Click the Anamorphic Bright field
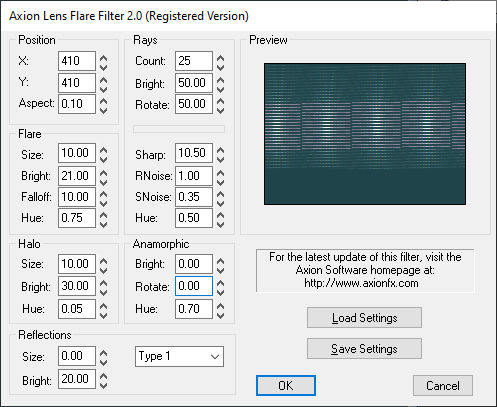This screenshot has height=407, width=497. click(194, 264)
